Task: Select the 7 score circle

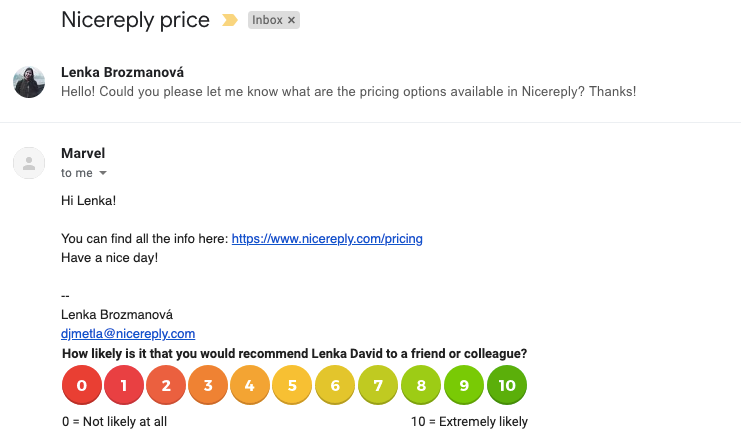Action: coord(378,385)
